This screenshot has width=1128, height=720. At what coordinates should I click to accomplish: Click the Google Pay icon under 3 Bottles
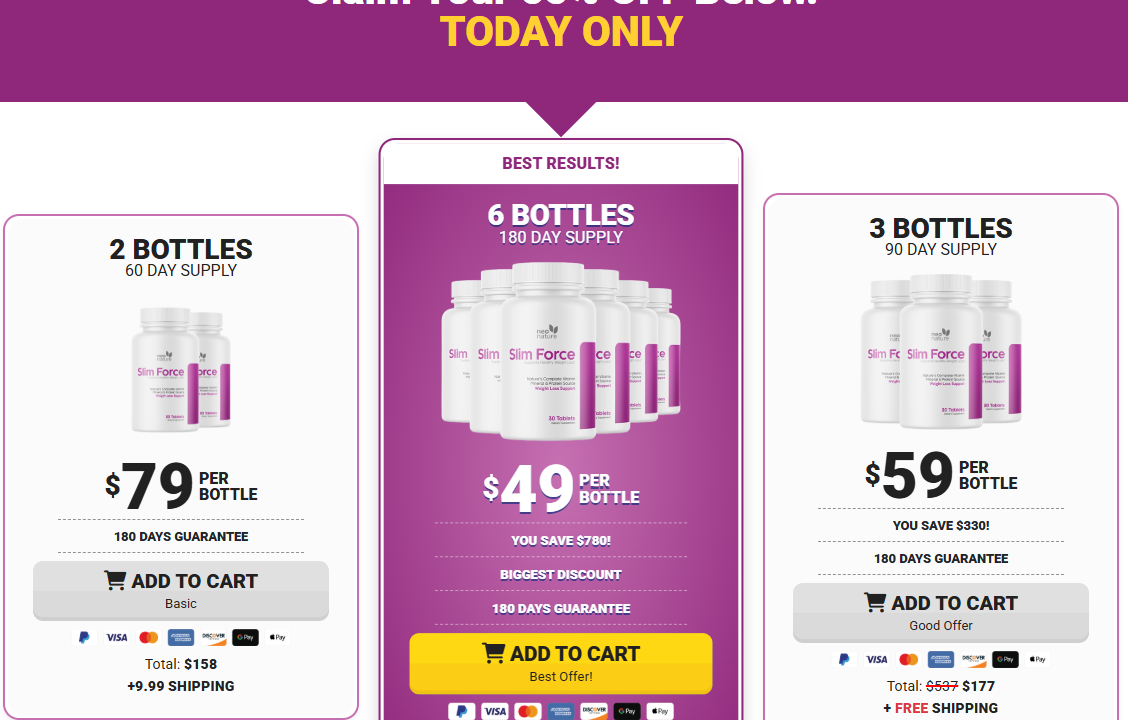point(1005,659)
